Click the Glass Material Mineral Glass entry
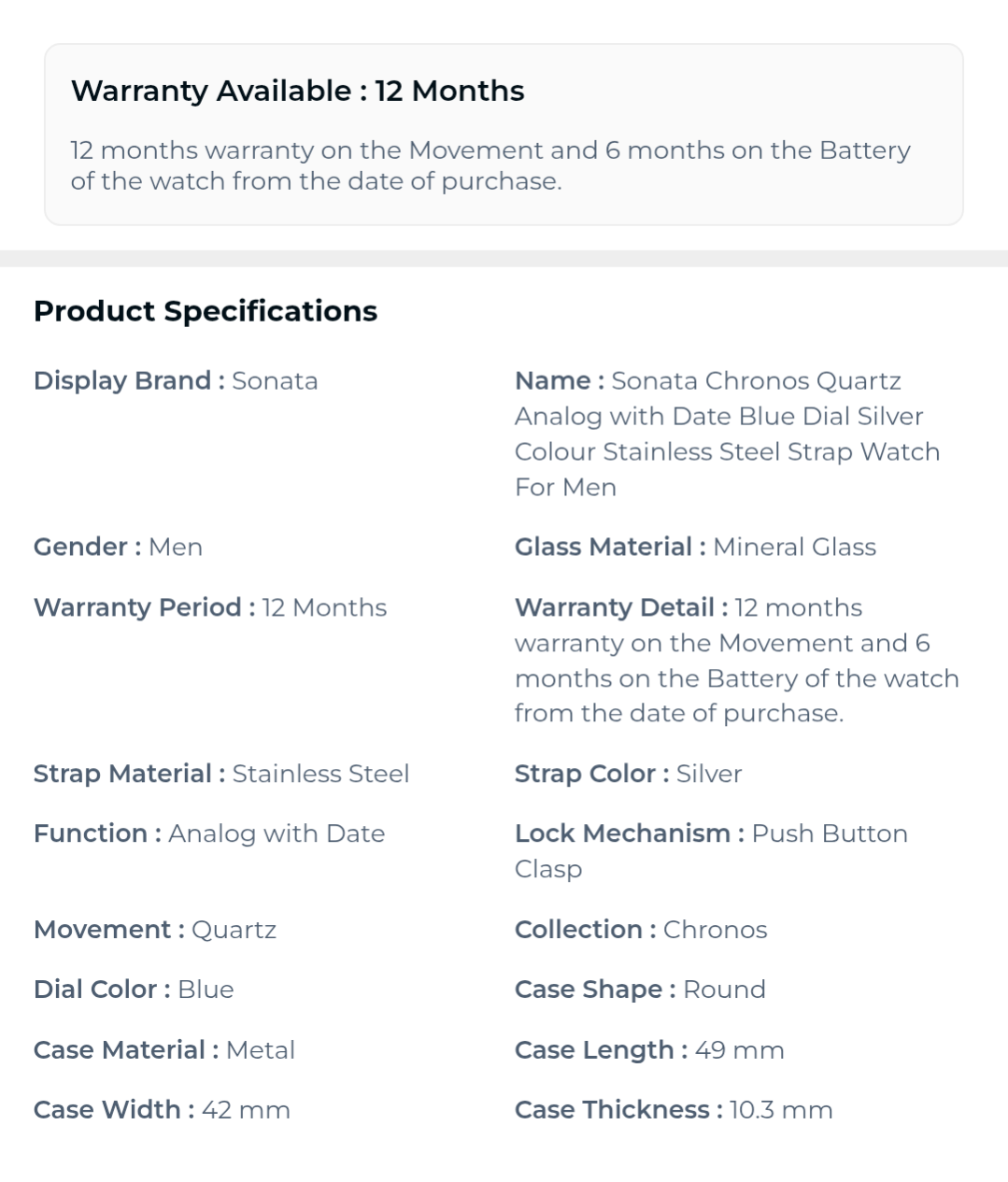Viewport: 1008px width, 1182px height. pyautogui.click(x=695, y=547)
